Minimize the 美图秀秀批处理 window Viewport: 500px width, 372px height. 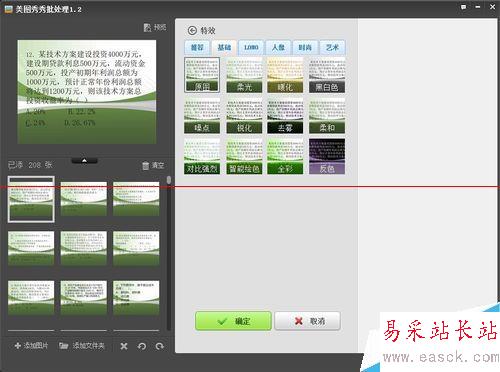[x=478, y=7]
